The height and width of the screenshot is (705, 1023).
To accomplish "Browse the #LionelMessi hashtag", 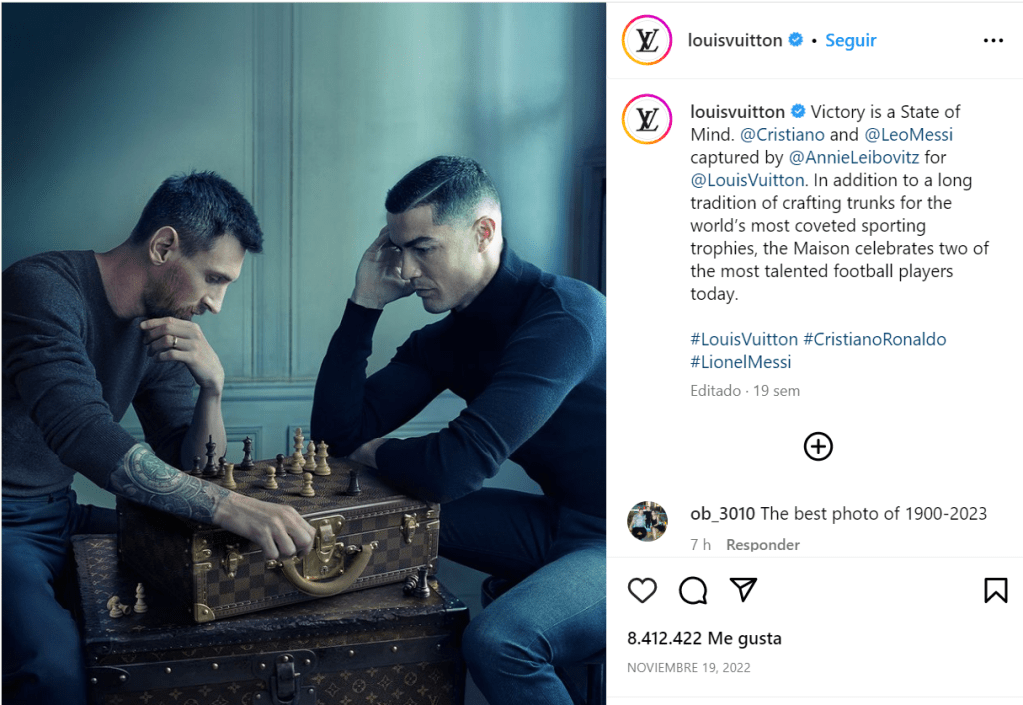I will pyautogui.click(x=741, y=362).
